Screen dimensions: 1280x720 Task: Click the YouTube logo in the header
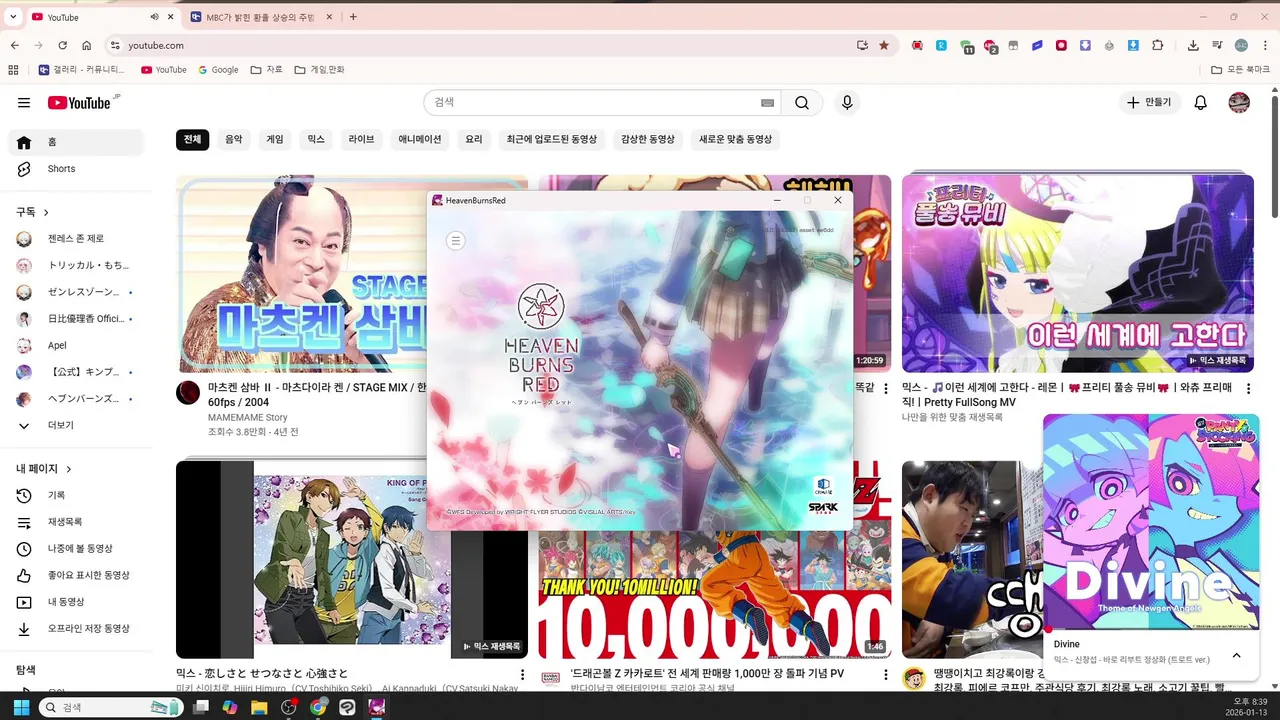79,103
